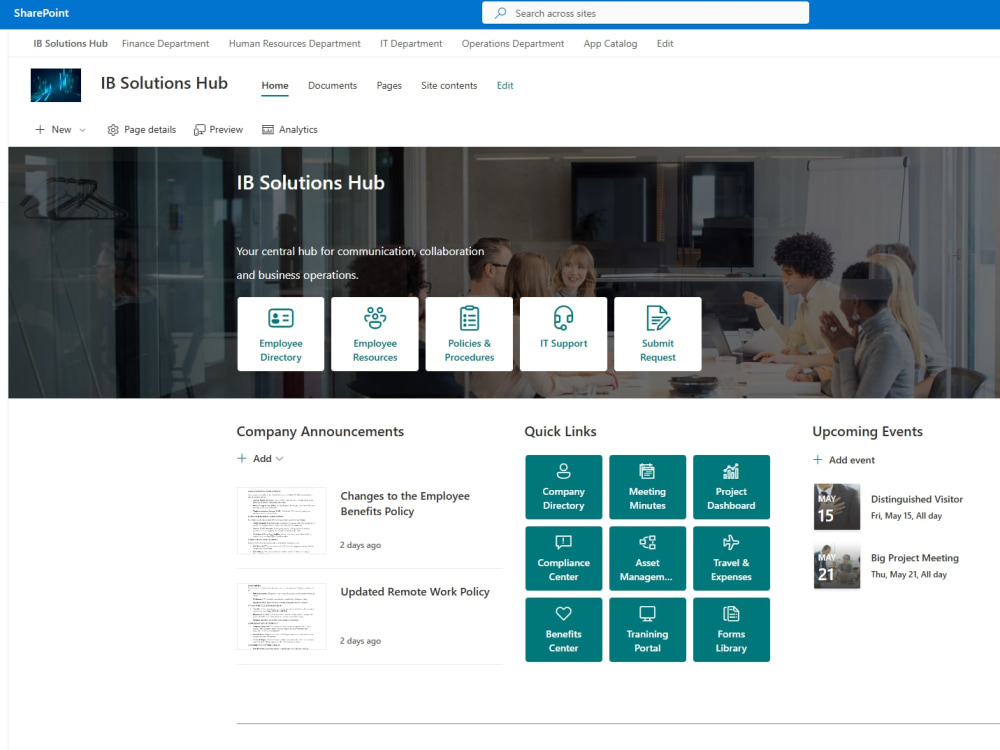Go to Operations Department hub link

pos(513,43)
